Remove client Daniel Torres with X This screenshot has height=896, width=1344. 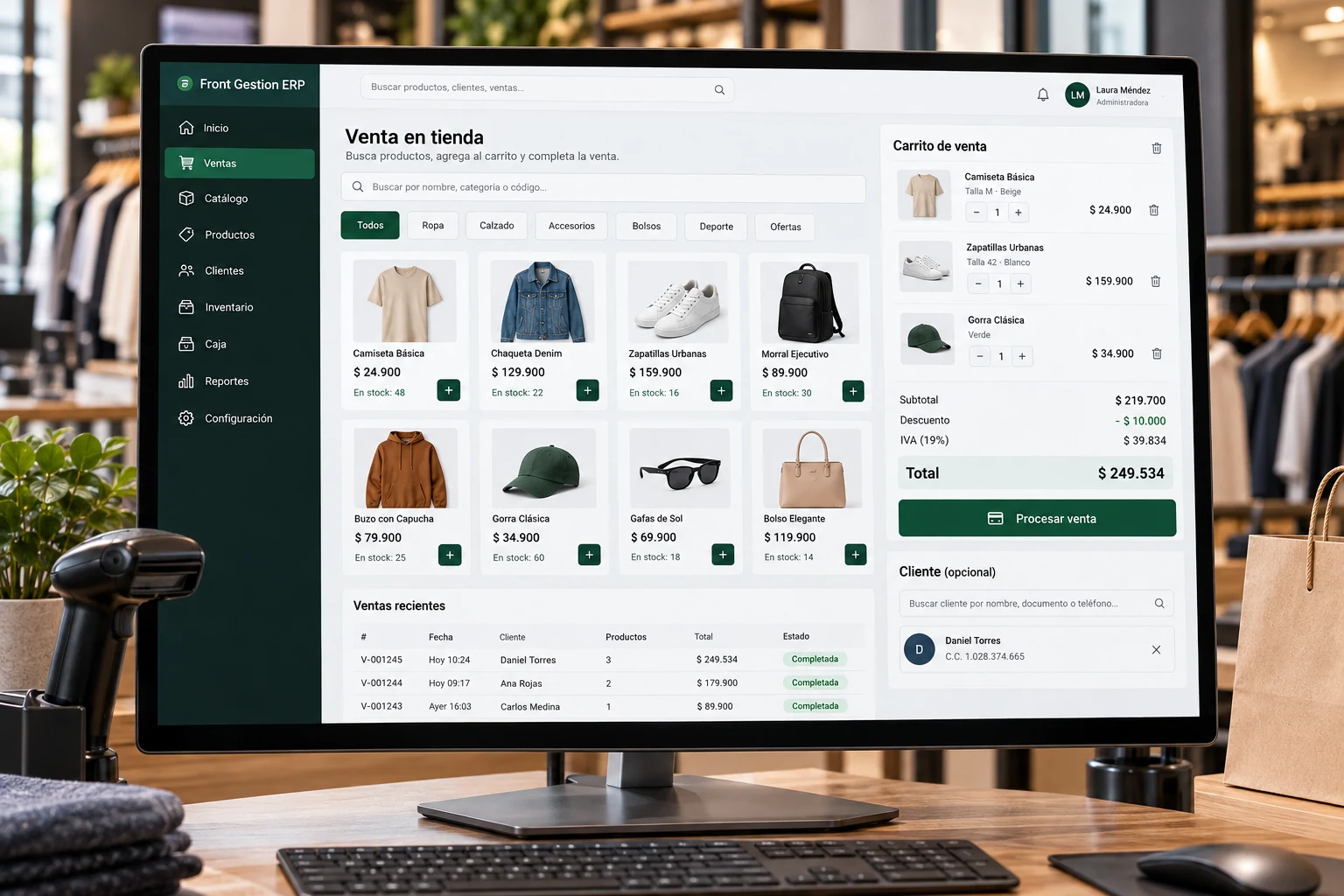(1157, 650)
